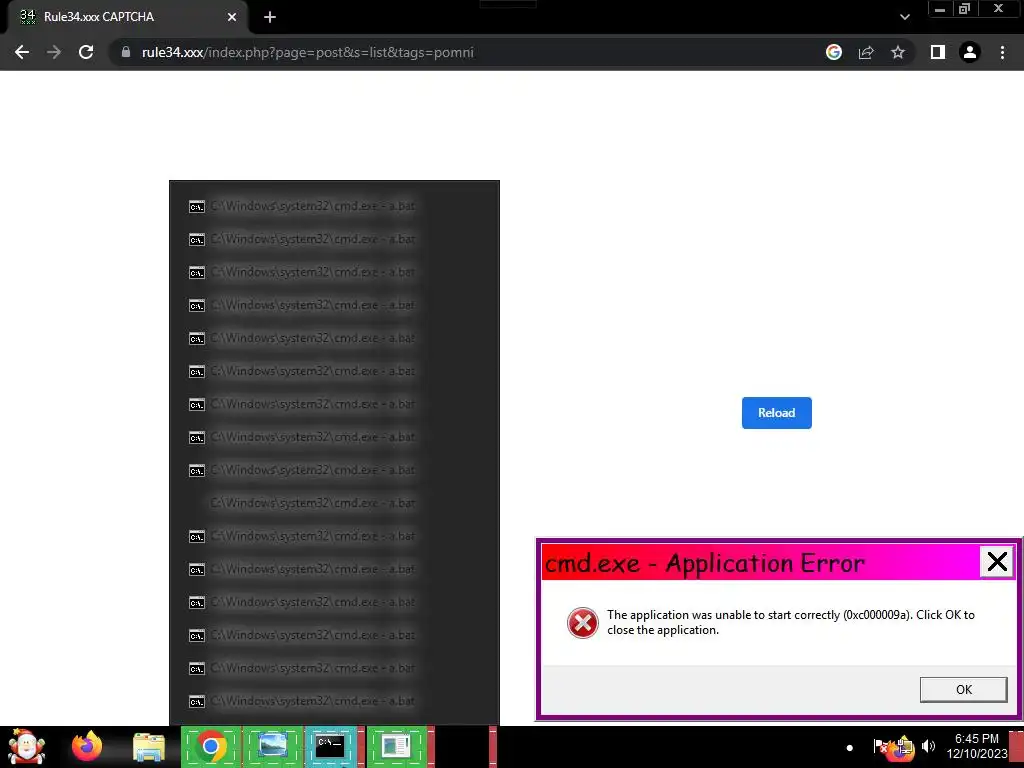Close the cmd.exe Application Error dialog

997,562
